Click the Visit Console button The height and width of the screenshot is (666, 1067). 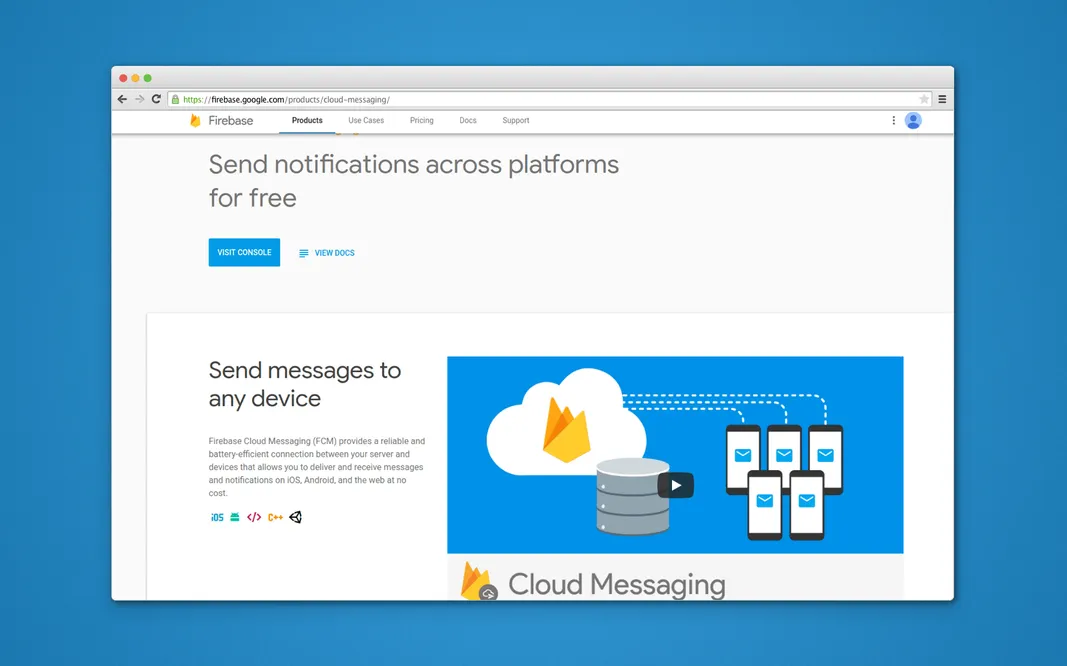[244, 253]
